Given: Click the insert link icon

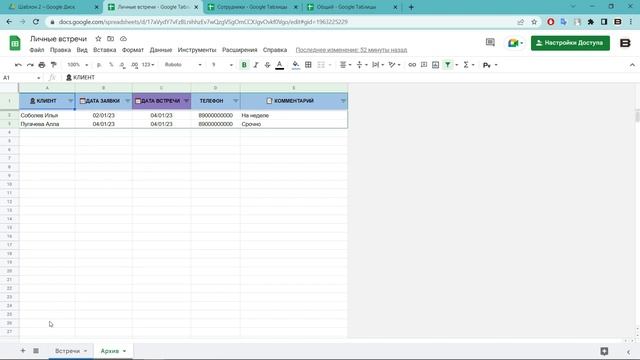Looking at the screenshot, I should pyautogui.click(x=412, y=65).
